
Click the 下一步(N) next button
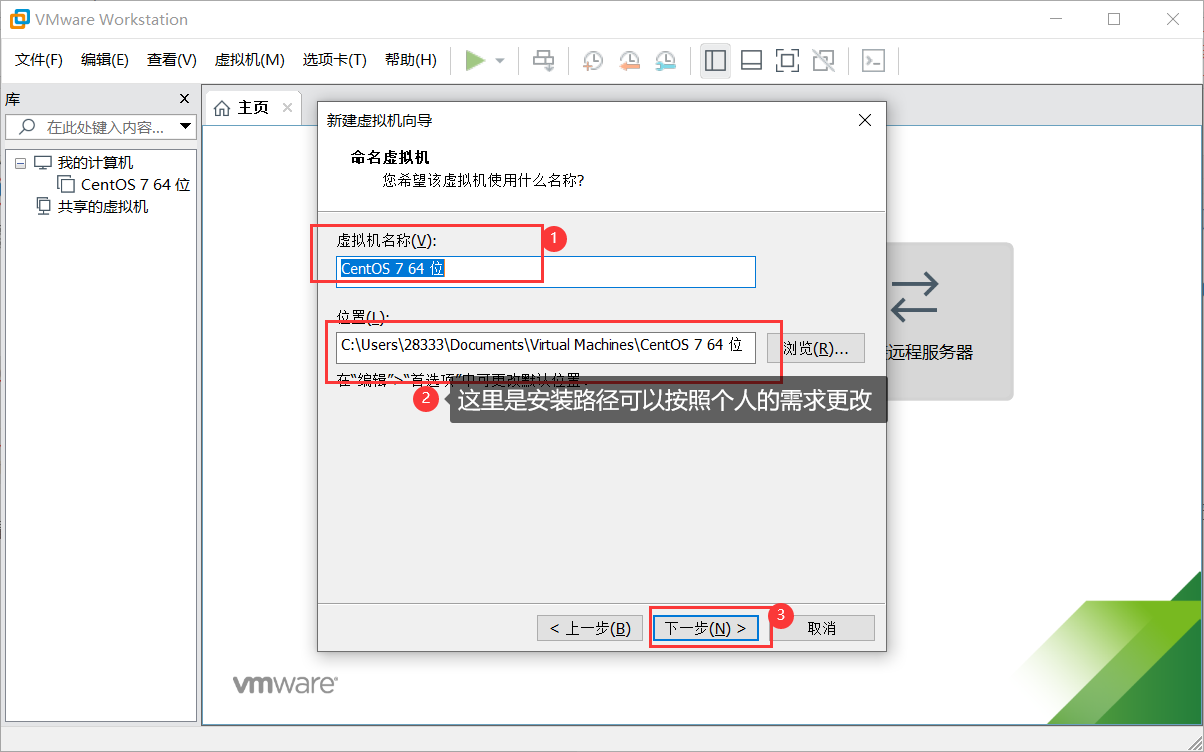coord(706,628)
